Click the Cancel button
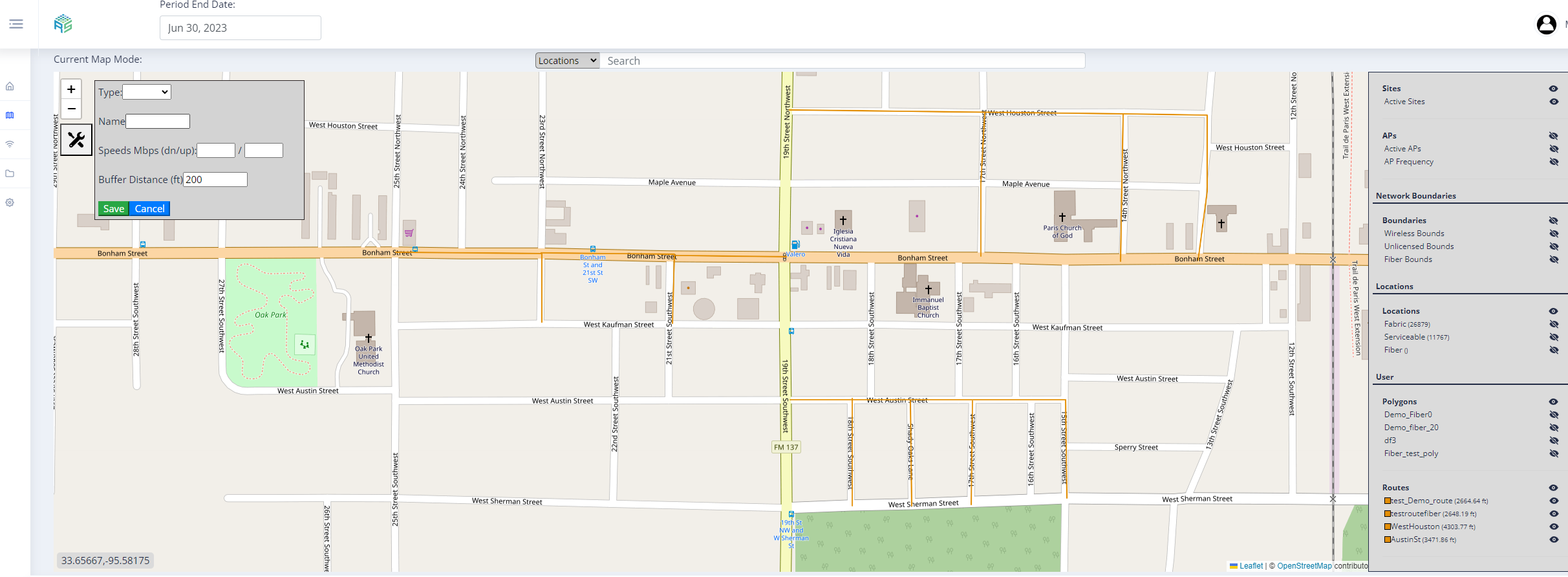 point(149,208)
